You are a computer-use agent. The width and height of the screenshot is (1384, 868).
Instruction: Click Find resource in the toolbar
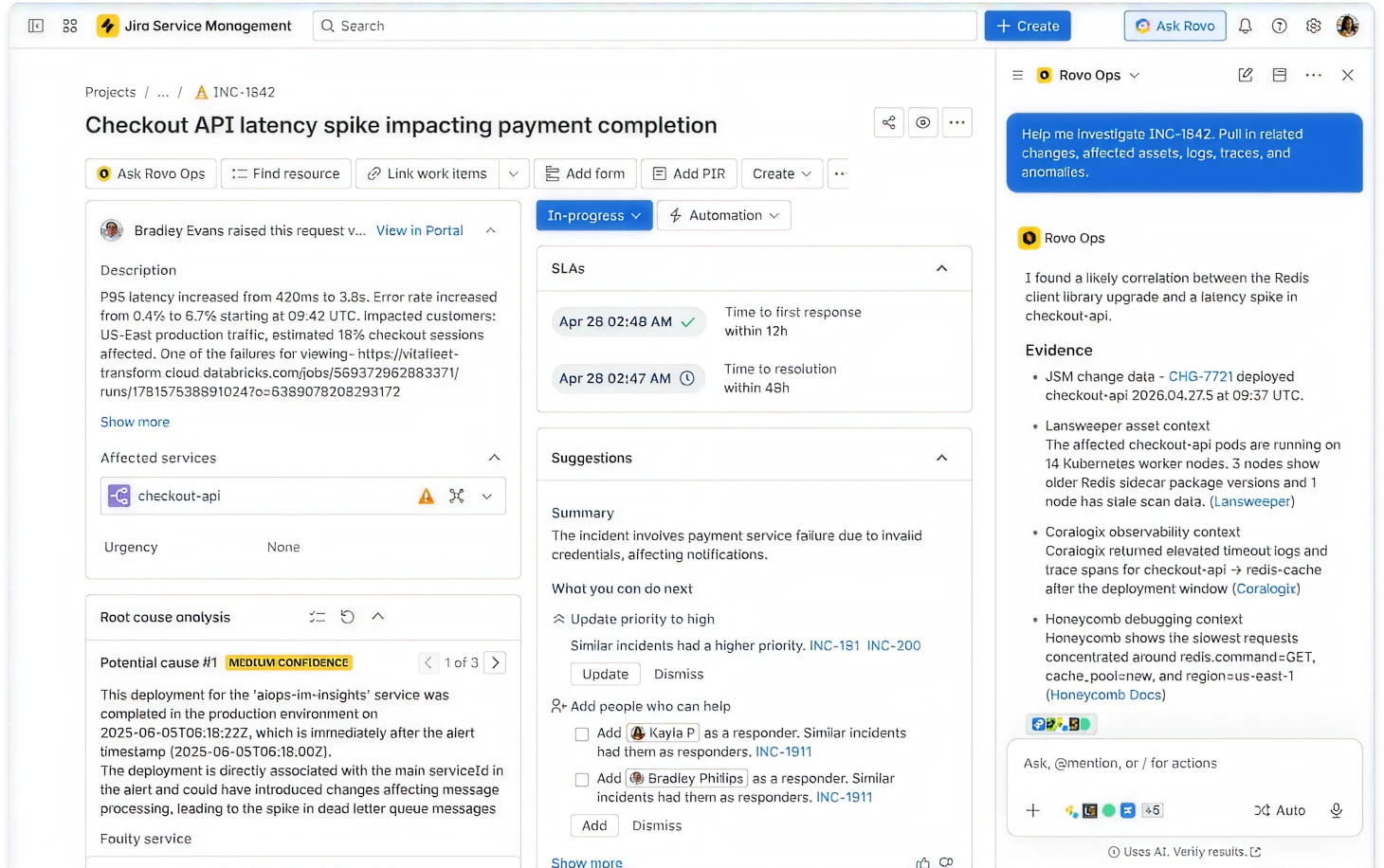point(286,173)
